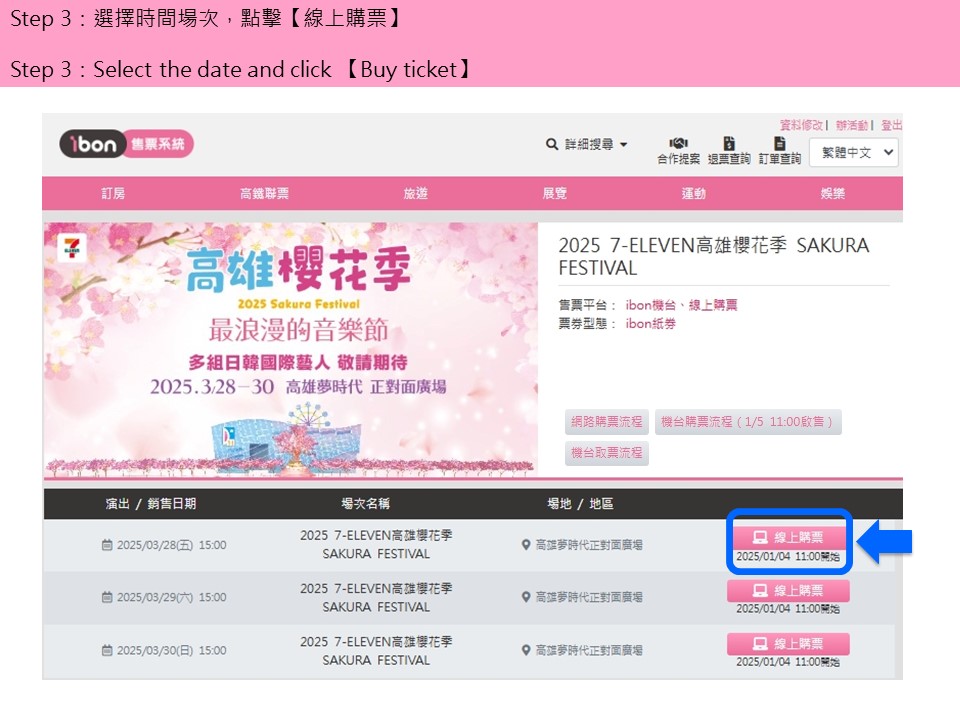Open 訂單查詢 order inquiry icon

pyautogui.click(x=780, y=143)
